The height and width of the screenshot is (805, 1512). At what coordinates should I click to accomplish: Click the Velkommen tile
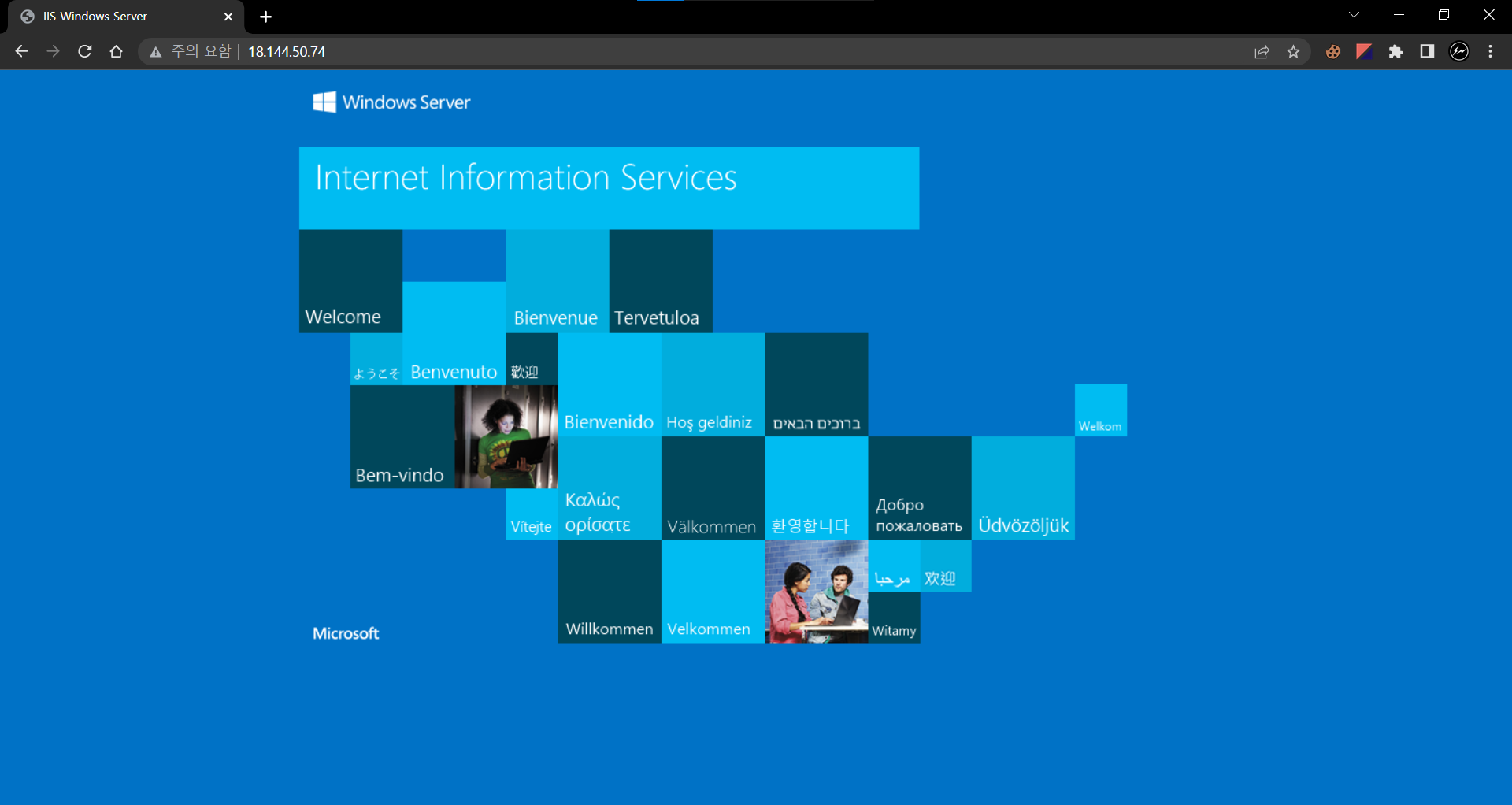pos(713,592)
